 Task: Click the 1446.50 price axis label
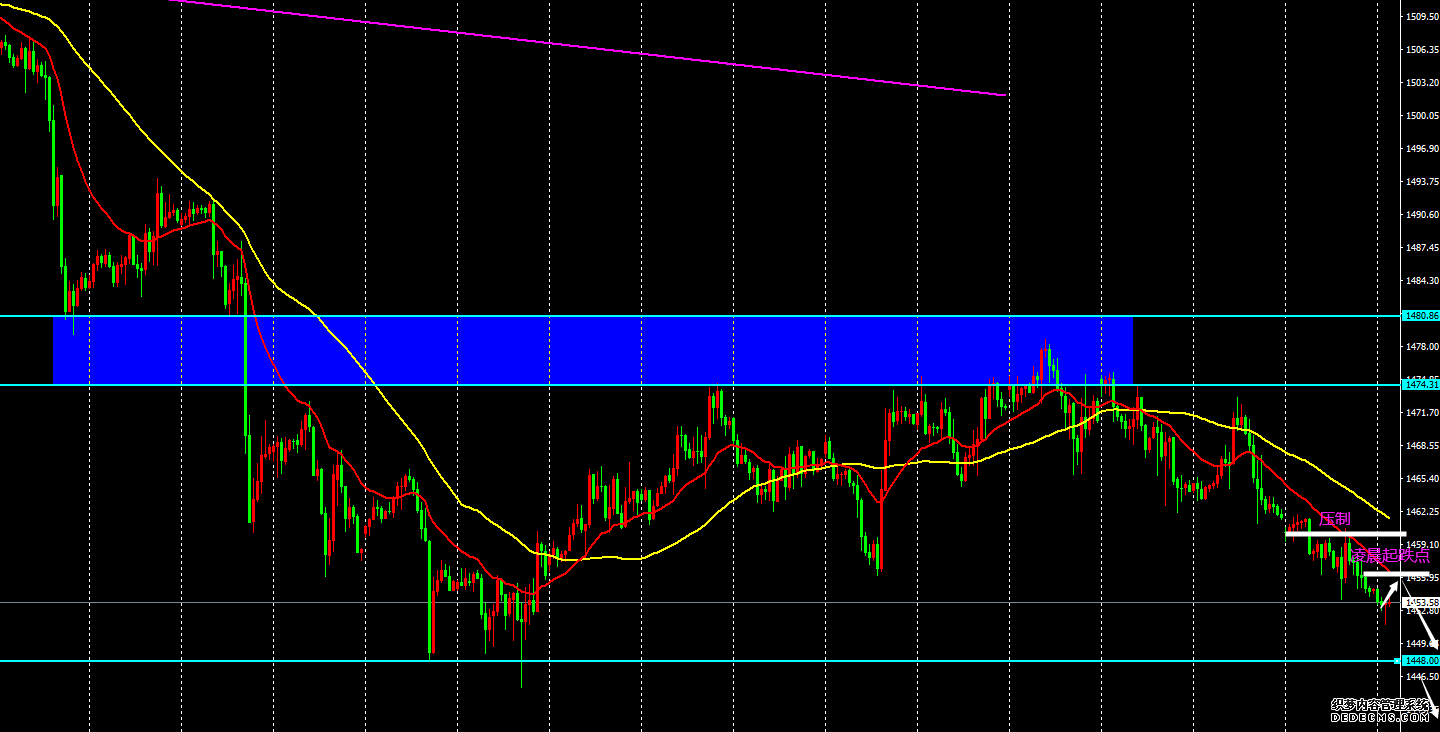1421,677
